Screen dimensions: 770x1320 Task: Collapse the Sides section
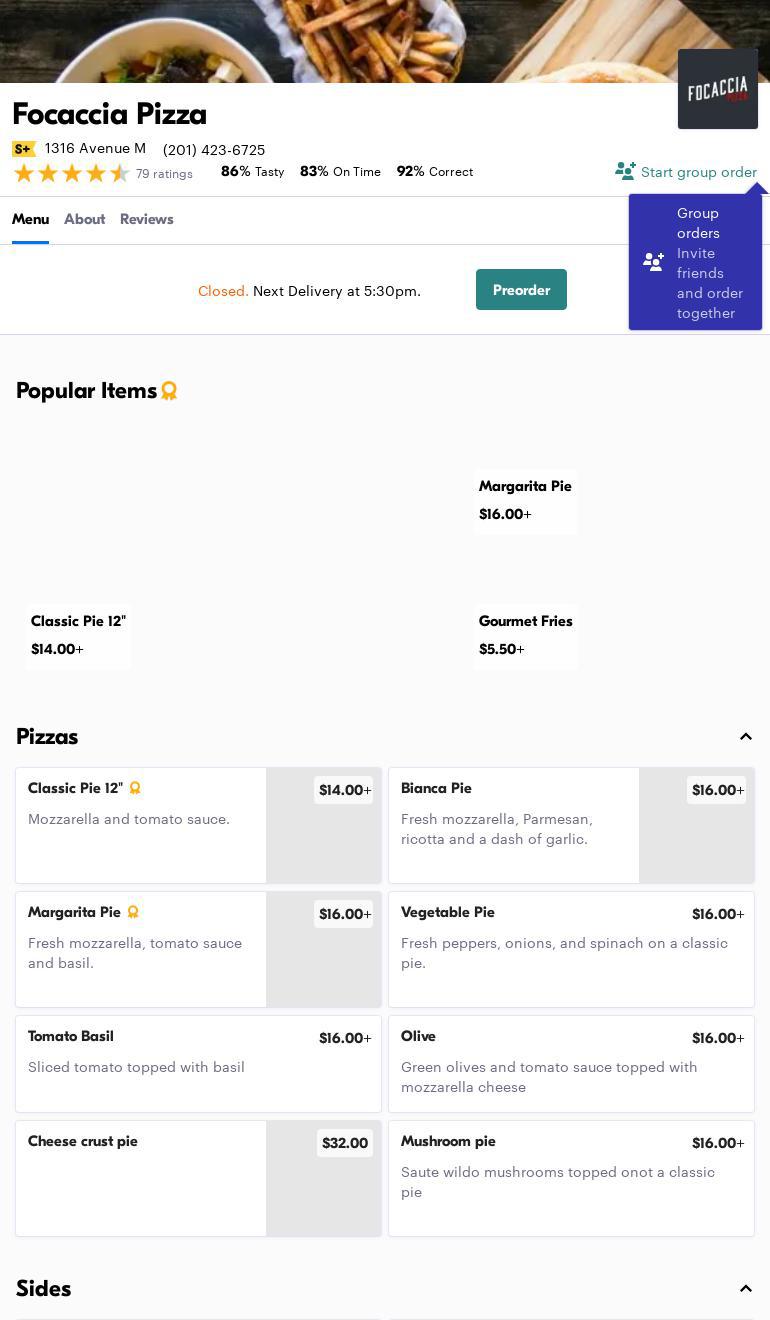coord(745,1288)
